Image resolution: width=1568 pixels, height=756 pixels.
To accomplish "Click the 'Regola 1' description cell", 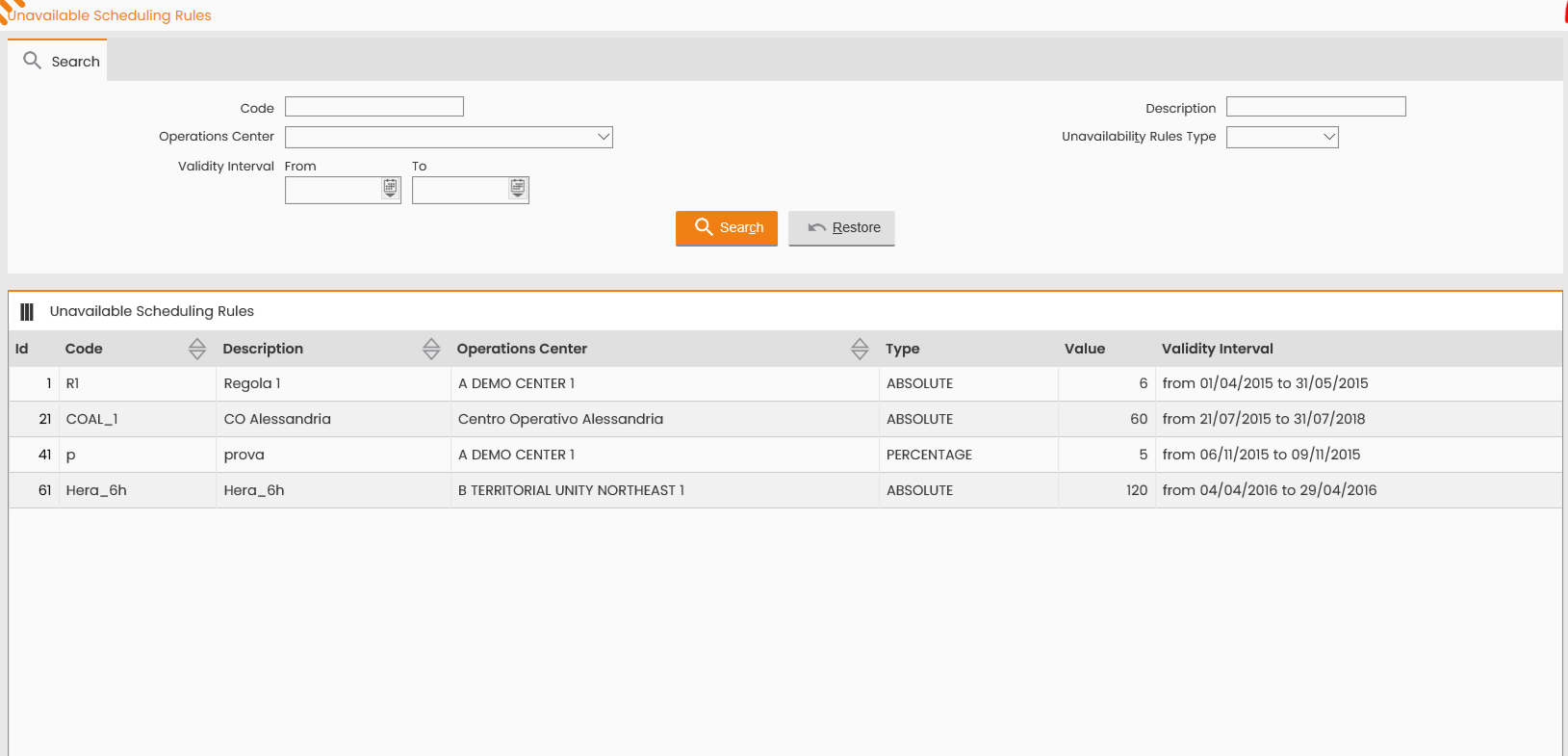I will pos(334,383).
